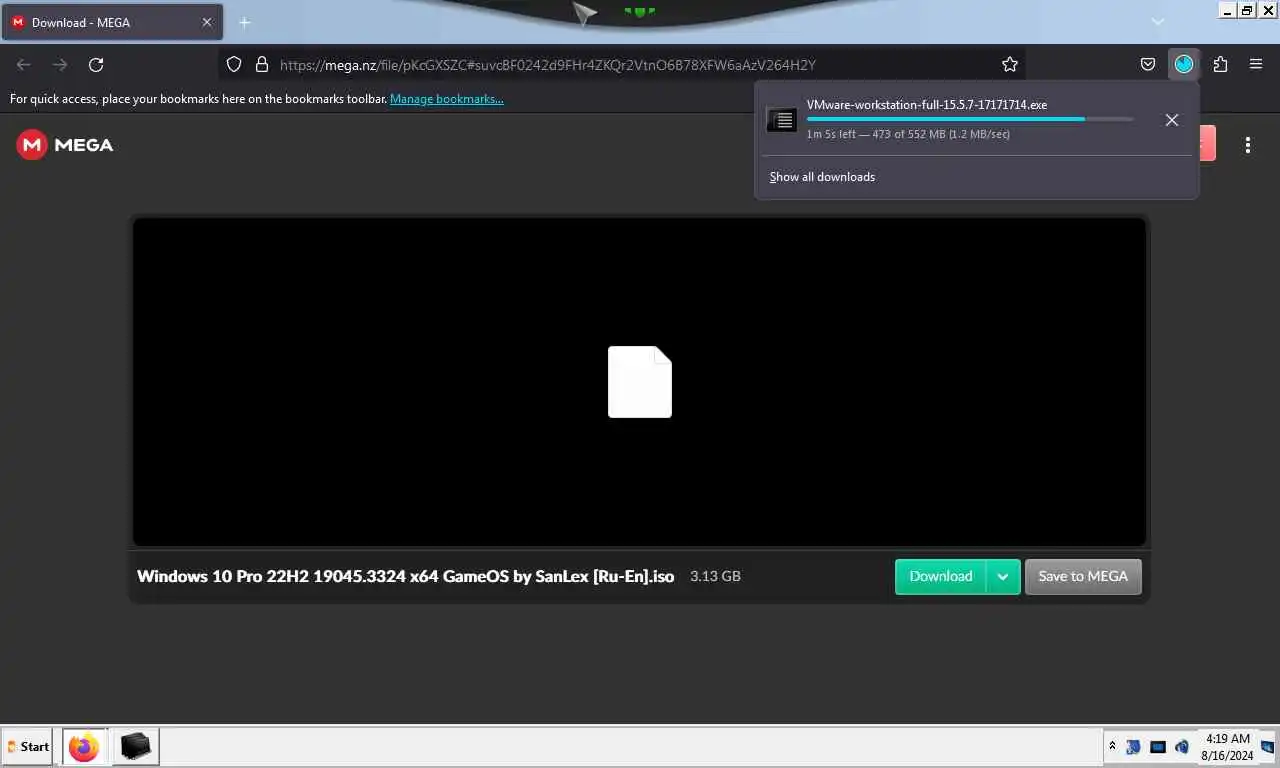This screenshot has width=1280, height=768.
Task: Restore down the window
Action: (1247, 10)
